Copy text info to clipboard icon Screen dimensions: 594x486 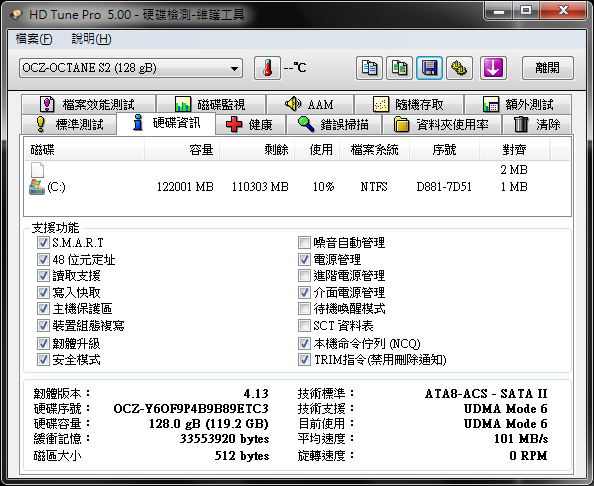tap(369, 68)
